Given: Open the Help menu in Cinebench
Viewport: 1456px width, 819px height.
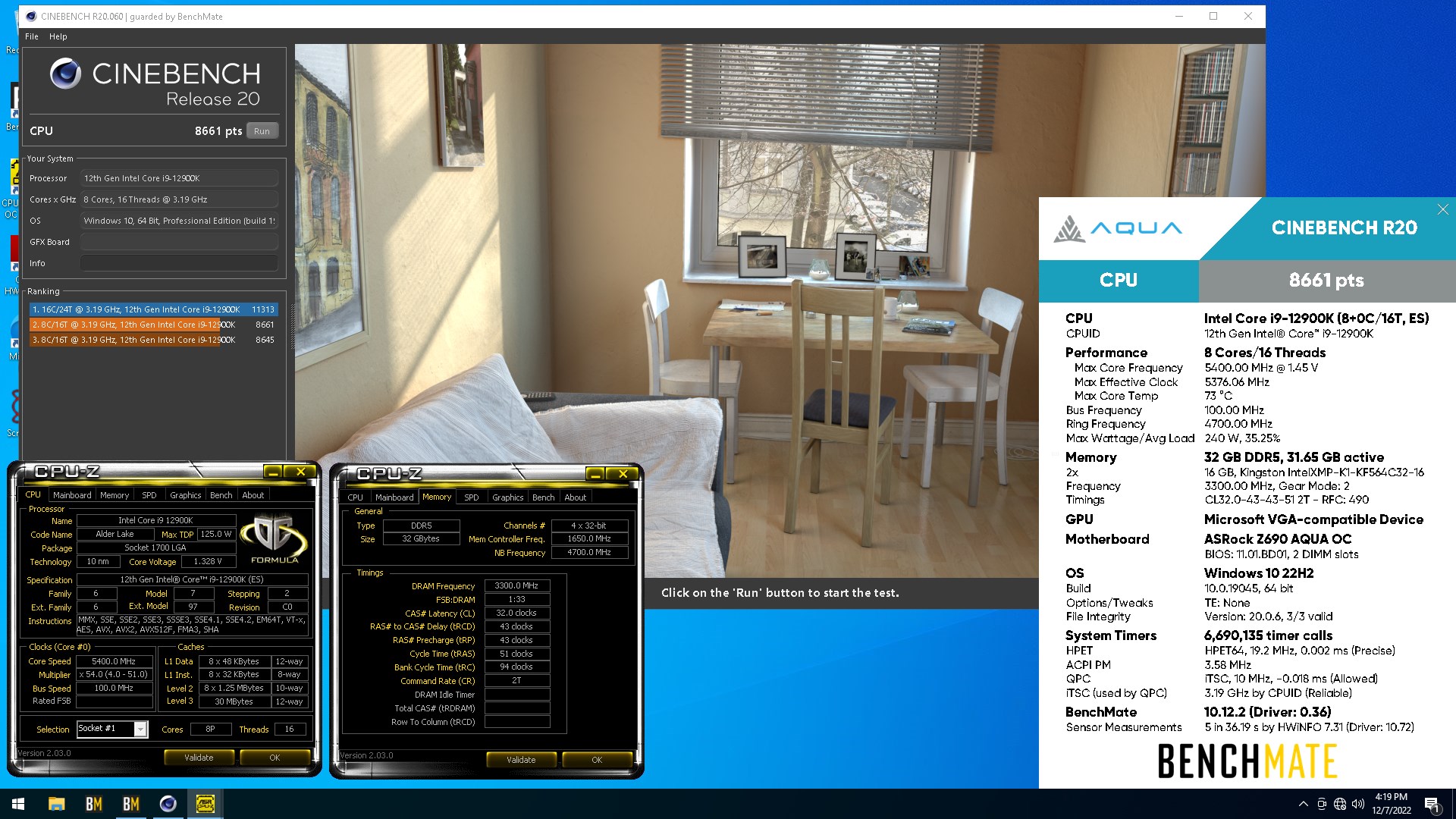Looking at the screenshot, I should coord(58,36).
